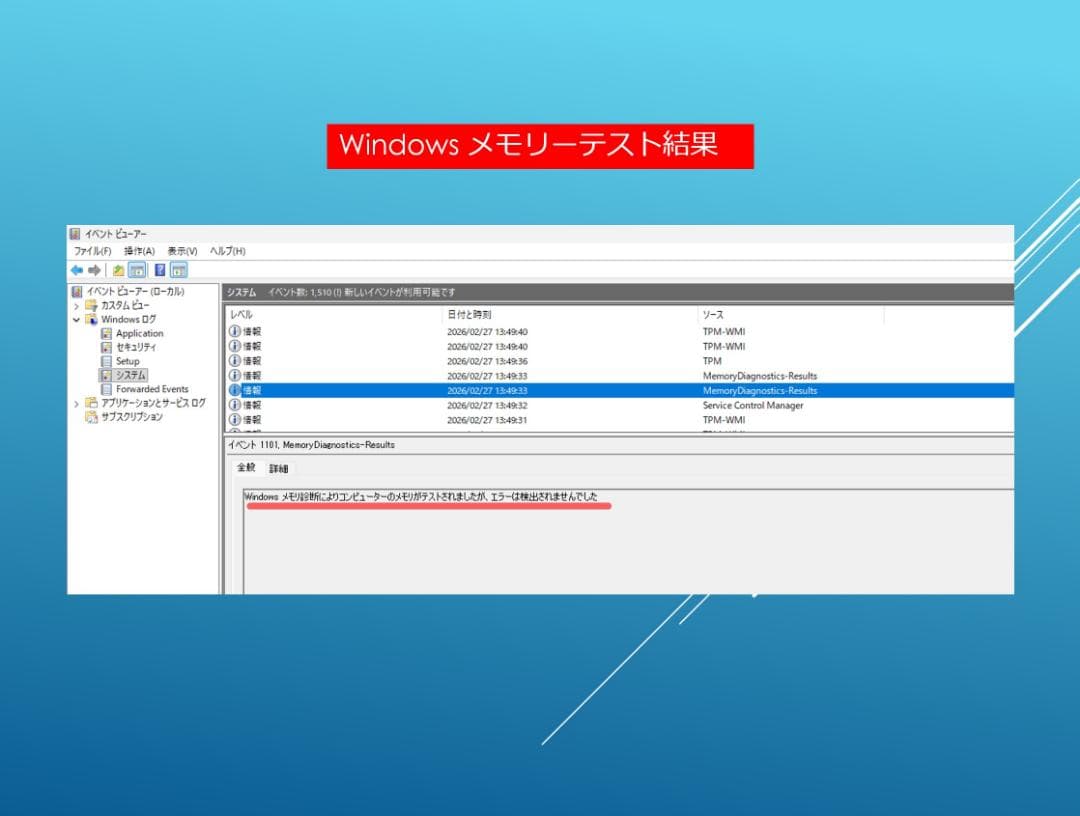Open the ヘルプ(H) menu
Image resolution: width=1080 pixels, height=816 pixels.
[x=227, y=251]
